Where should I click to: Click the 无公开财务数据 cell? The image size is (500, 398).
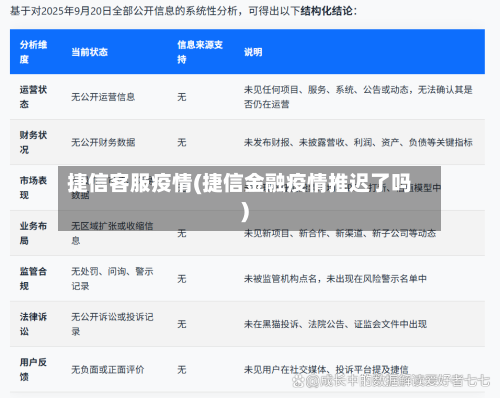coord(103,142)
